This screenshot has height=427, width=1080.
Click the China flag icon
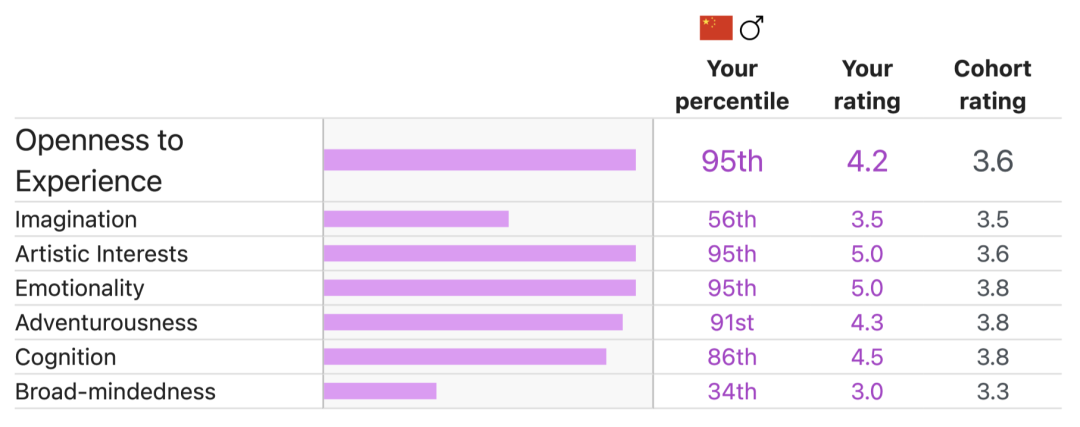(716, 29)
